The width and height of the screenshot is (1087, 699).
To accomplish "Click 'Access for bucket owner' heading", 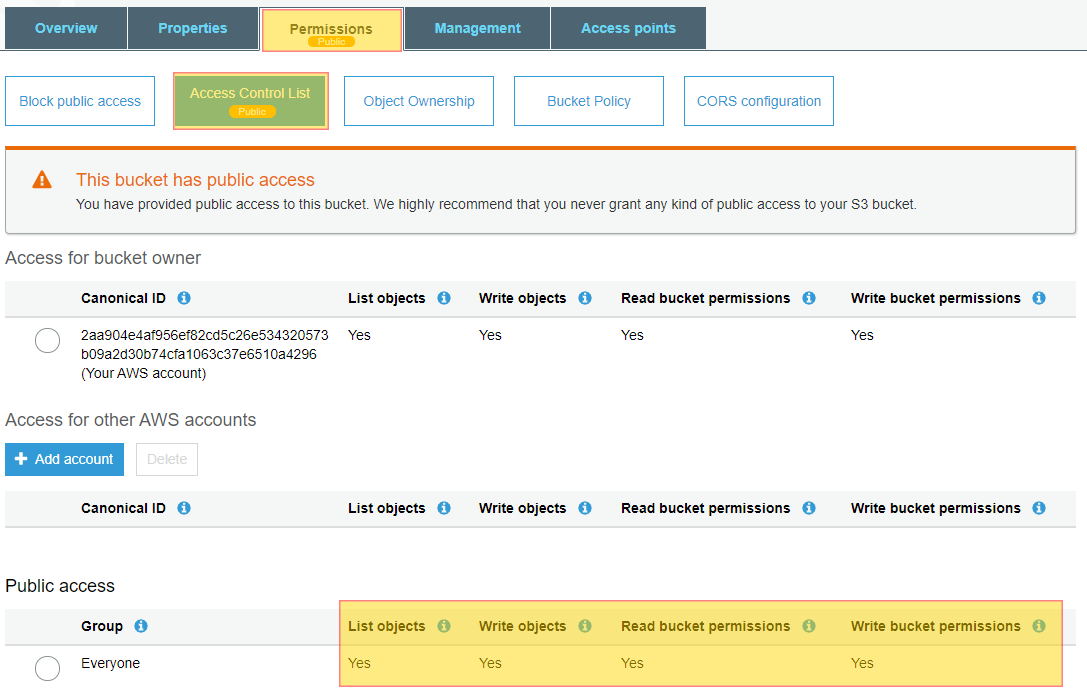I will coord(103,258).
